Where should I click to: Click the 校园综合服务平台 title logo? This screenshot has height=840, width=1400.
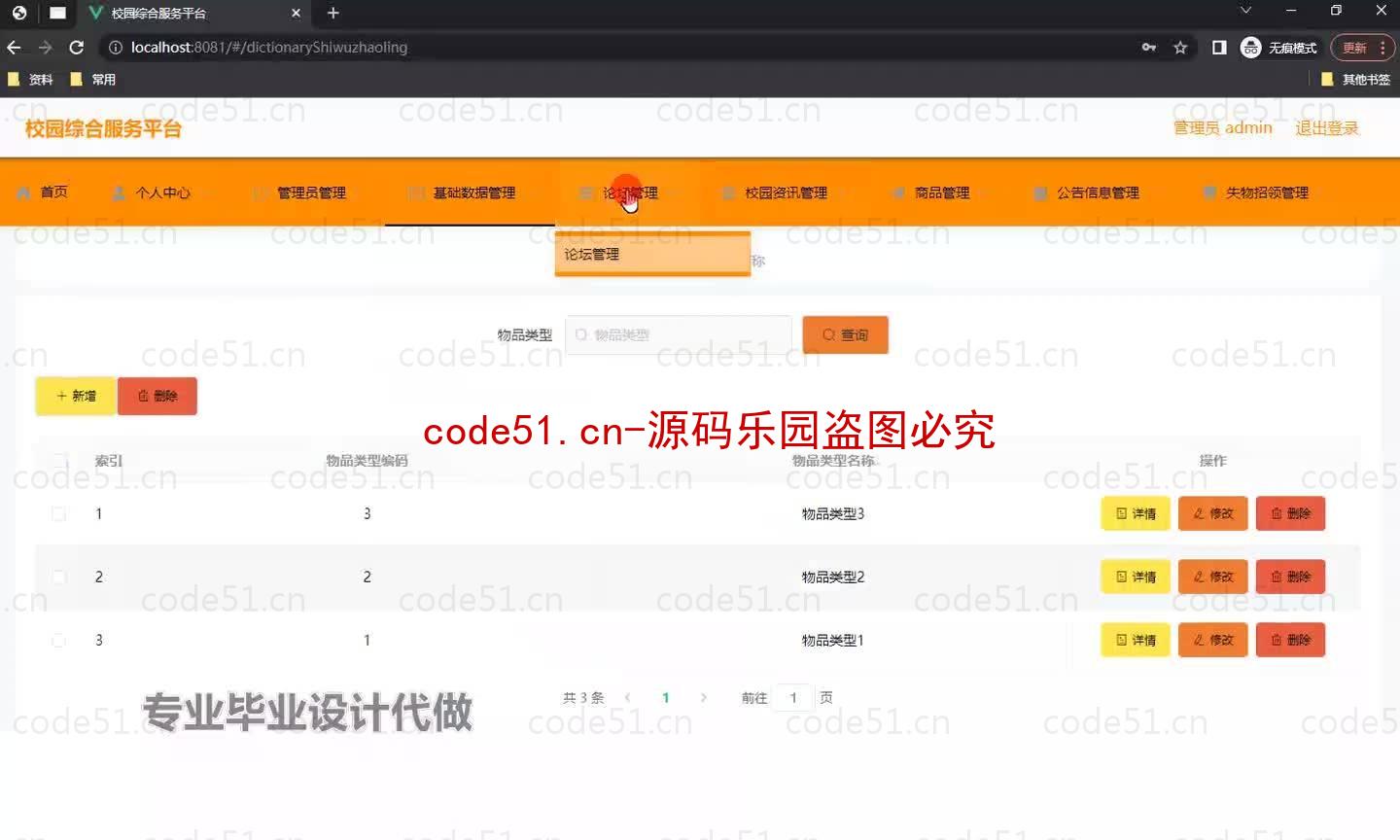click(103, 128)
